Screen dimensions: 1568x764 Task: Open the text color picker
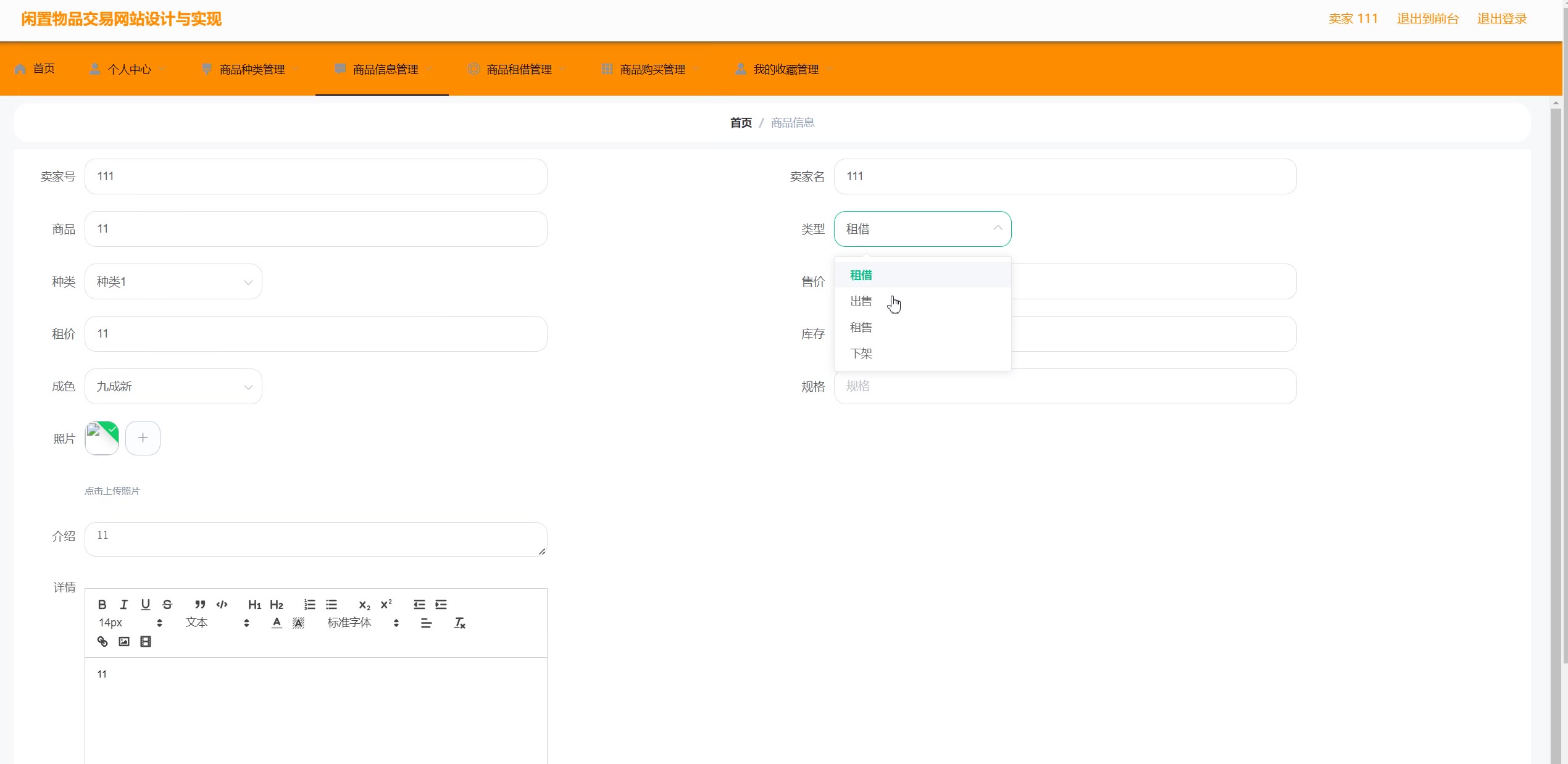[277, 623]
